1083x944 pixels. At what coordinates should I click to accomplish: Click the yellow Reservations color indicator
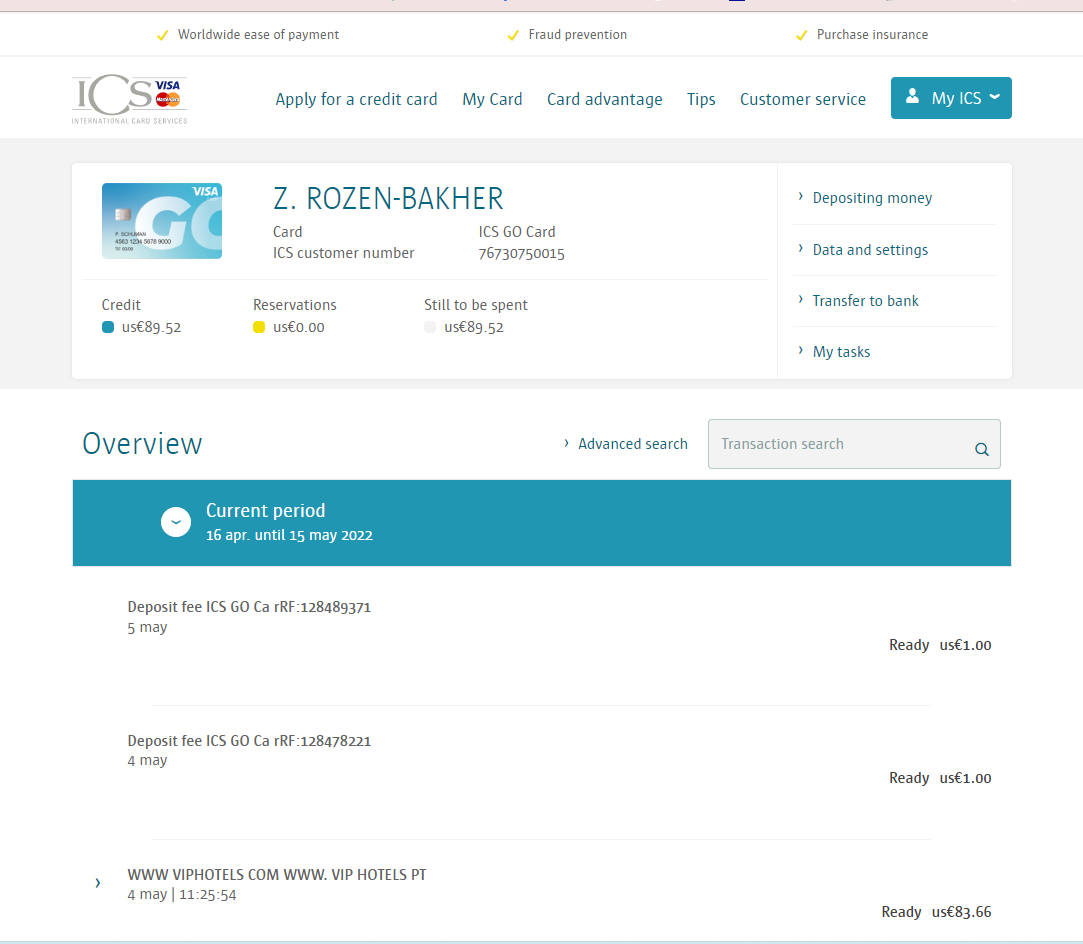coord(259,327)
